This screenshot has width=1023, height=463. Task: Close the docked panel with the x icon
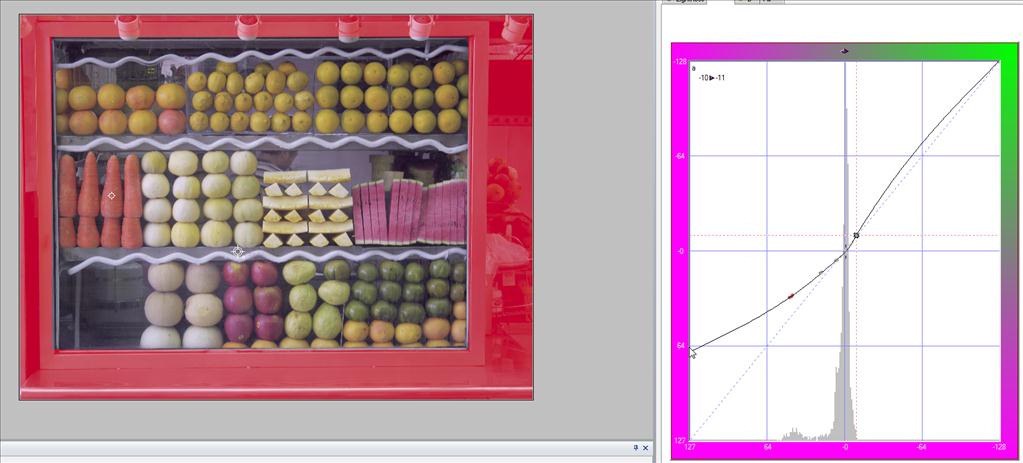tap(646, 448)
